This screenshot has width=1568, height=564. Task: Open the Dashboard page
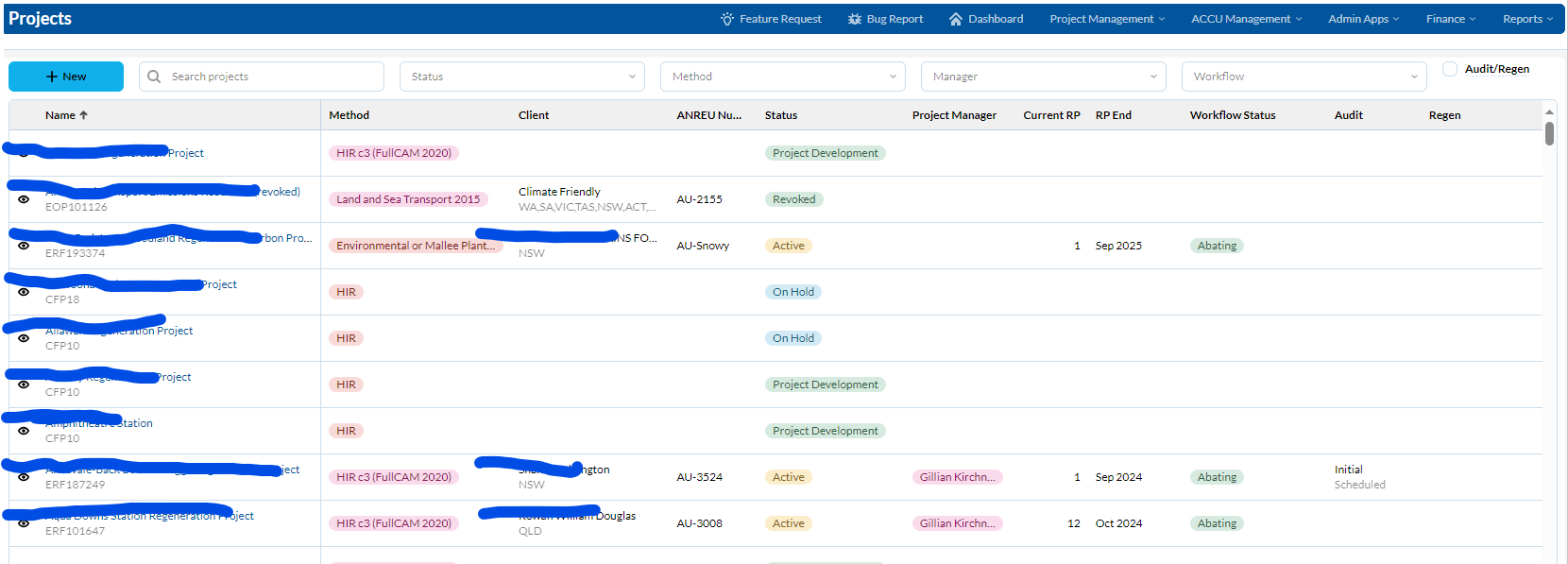tap(986, 19)
